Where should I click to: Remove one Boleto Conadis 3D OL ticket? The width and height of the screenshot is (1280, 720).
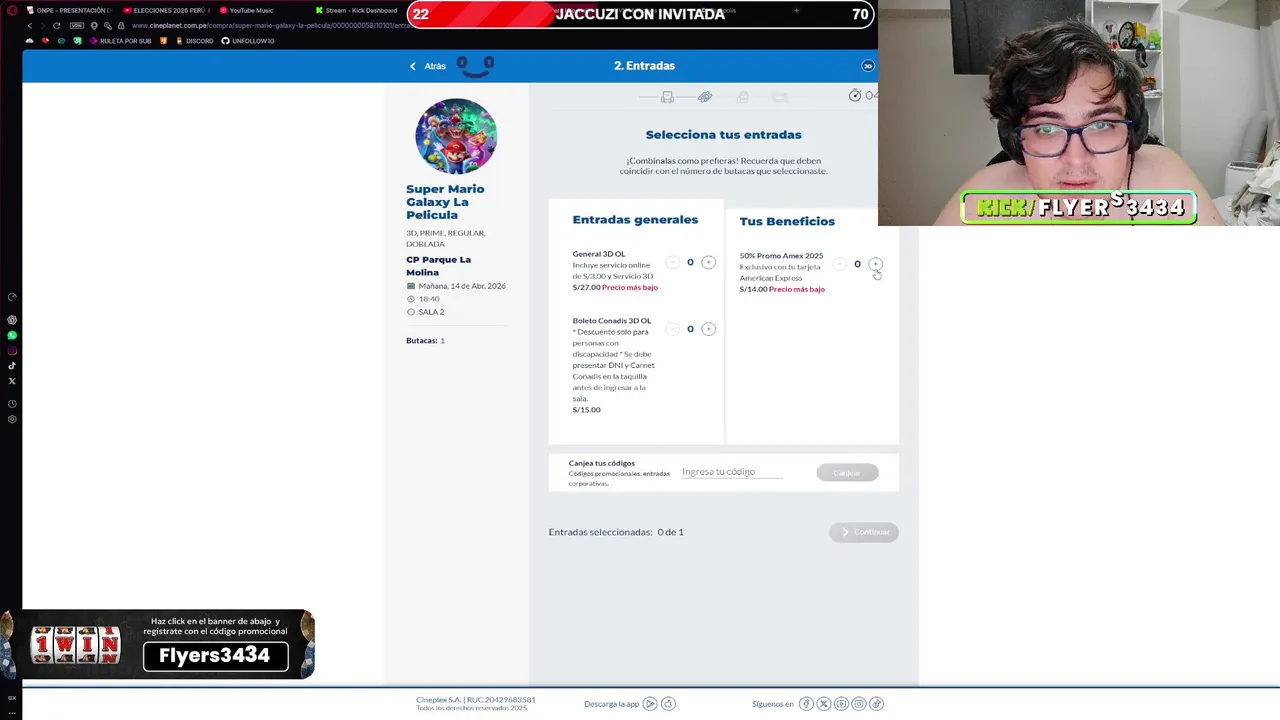[672, 329]
